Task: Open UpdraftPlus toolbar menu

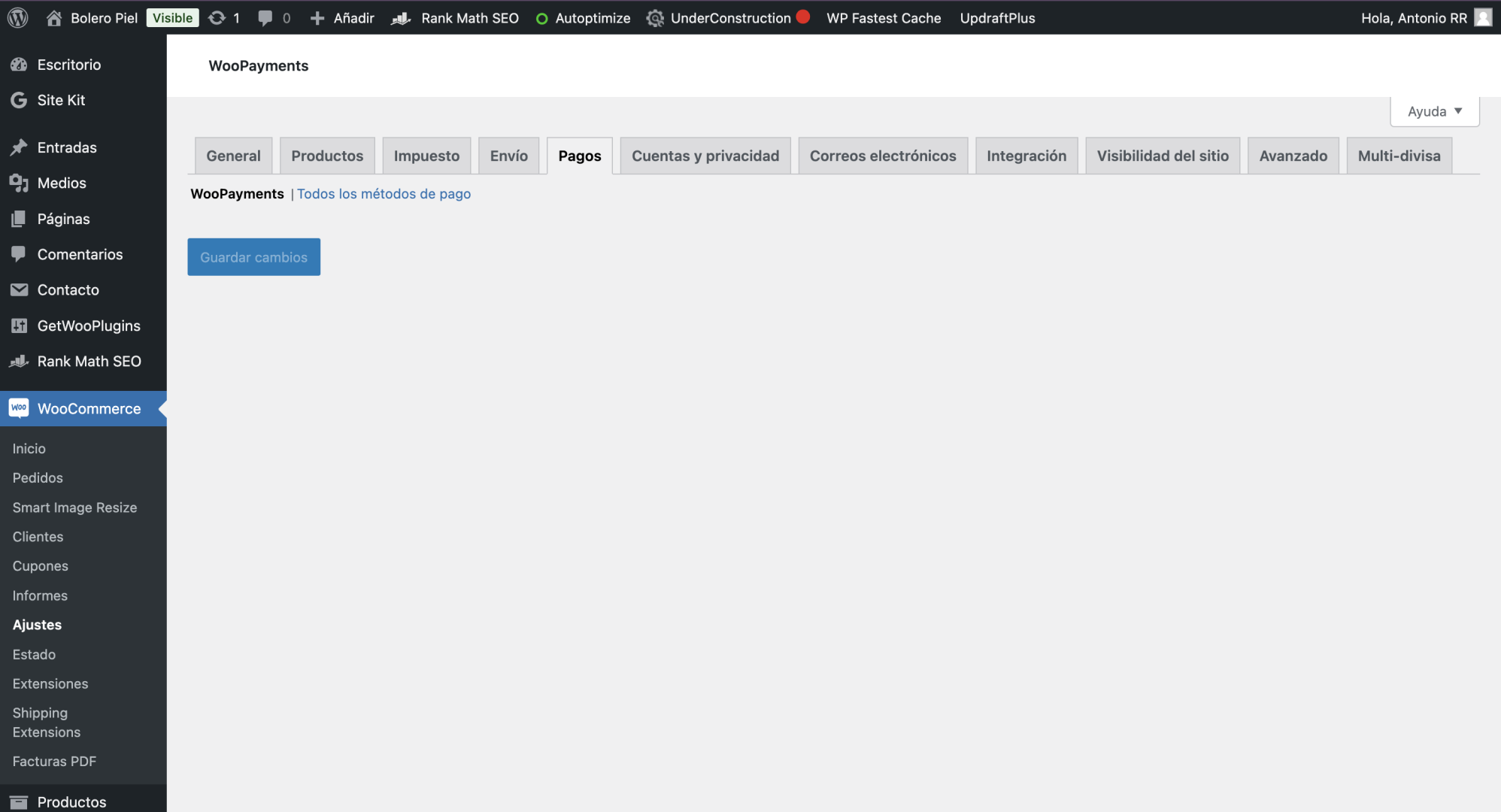Action: pos(997,18)
